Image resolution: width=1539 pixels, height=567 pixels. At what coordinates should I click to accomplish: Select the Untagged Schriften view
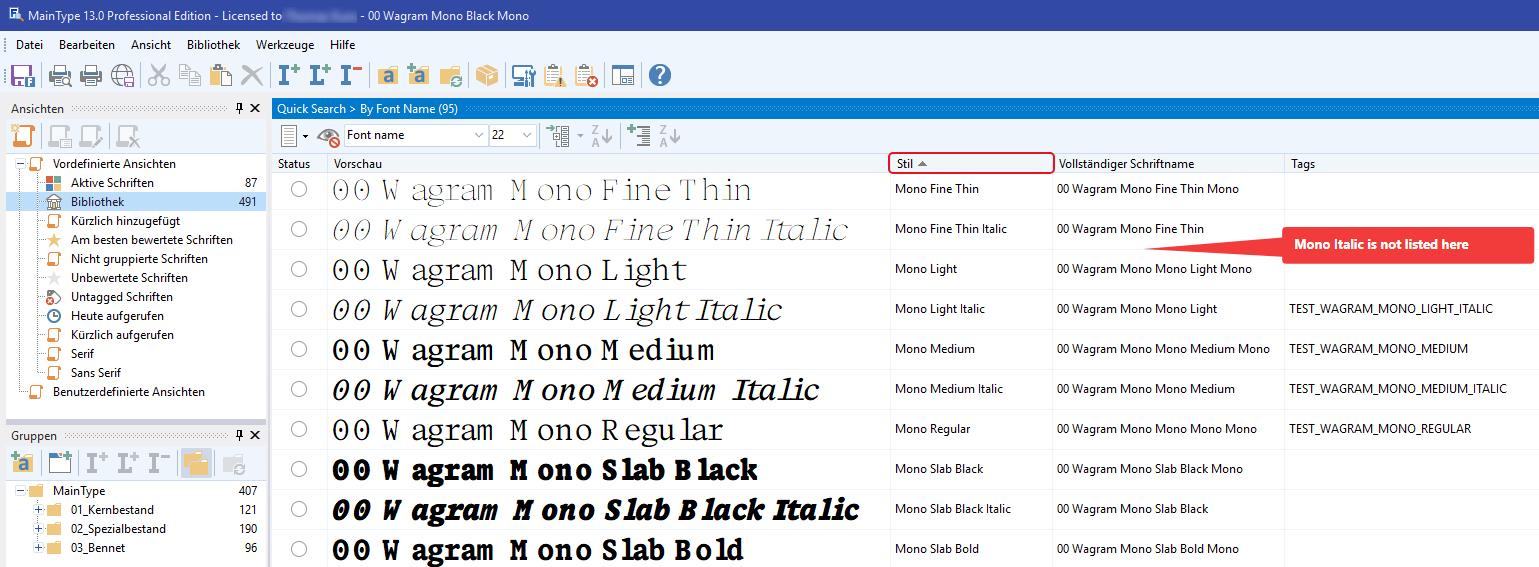121,297
